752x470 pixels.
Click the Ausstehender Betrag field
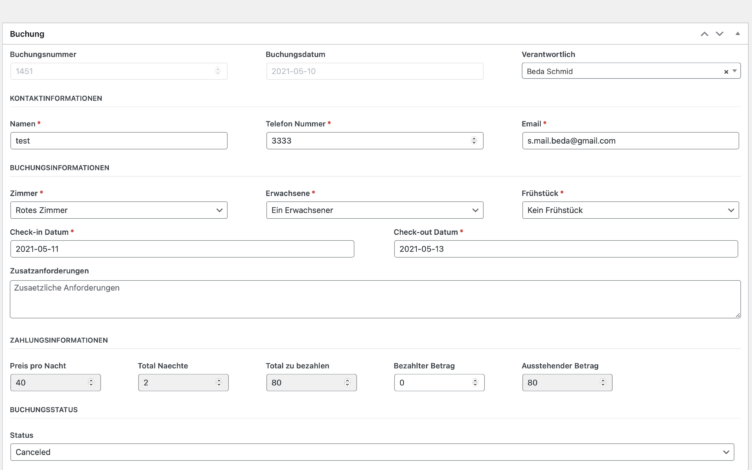pyautogui.click(x=567, y=383)
